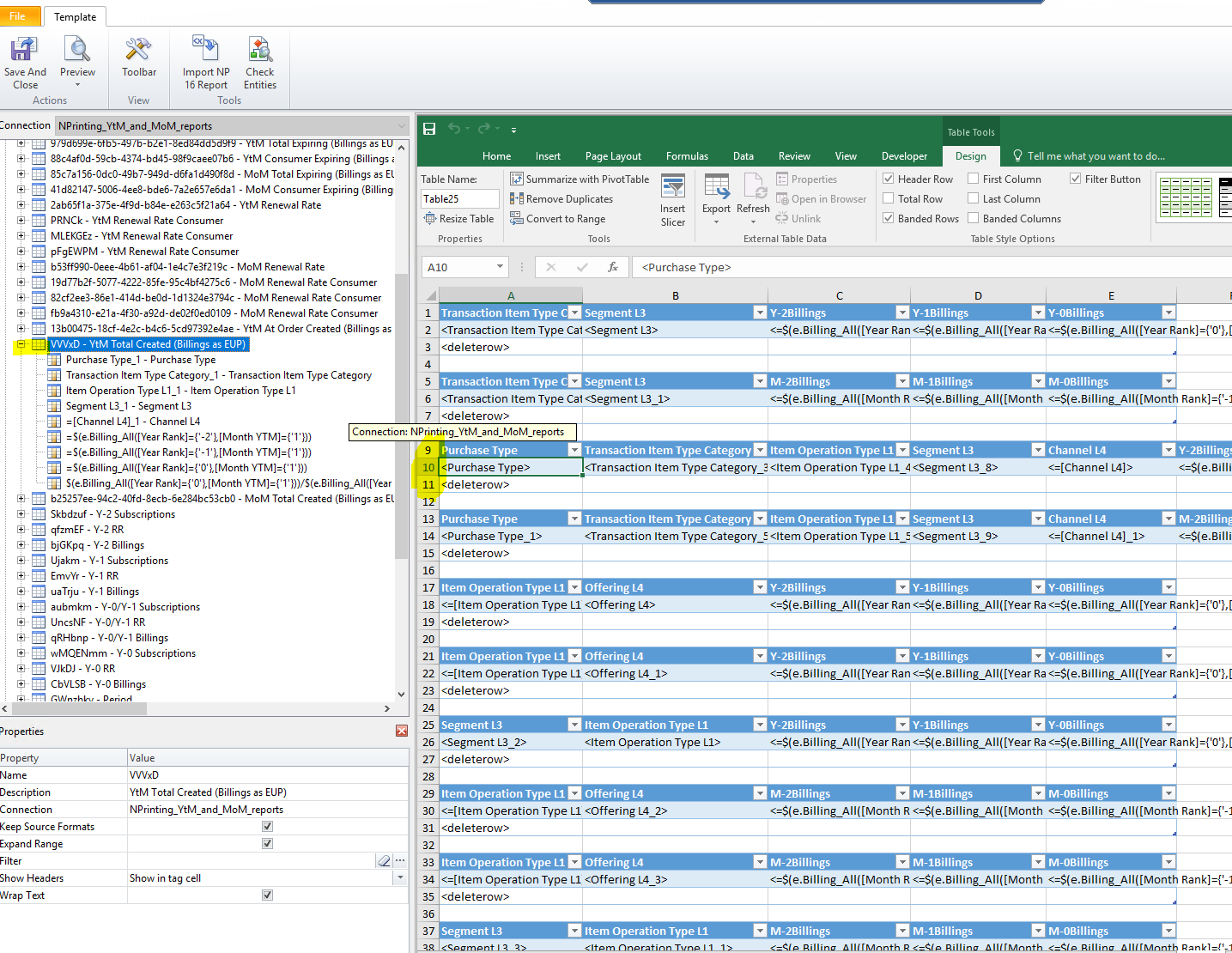Click Import NP 16 Report icon
Screen dimensions: 1232x953
click(x=206, y=62)
